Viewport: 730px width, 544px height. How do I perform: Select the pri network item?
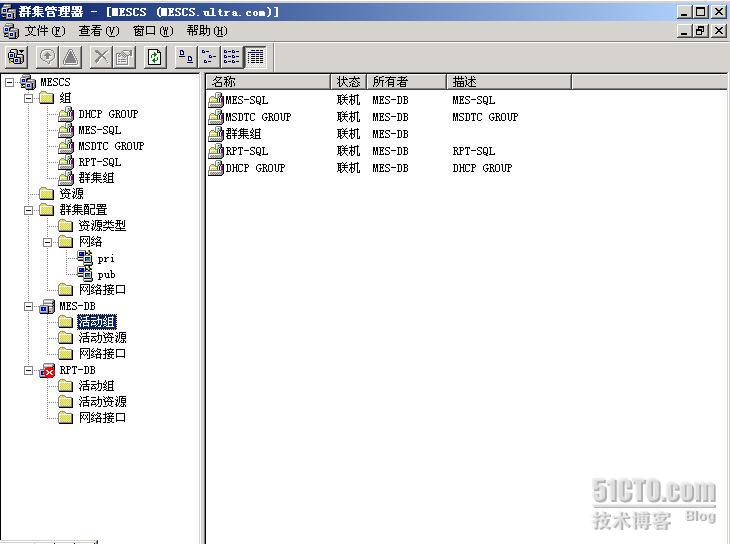tap(106, 258)
